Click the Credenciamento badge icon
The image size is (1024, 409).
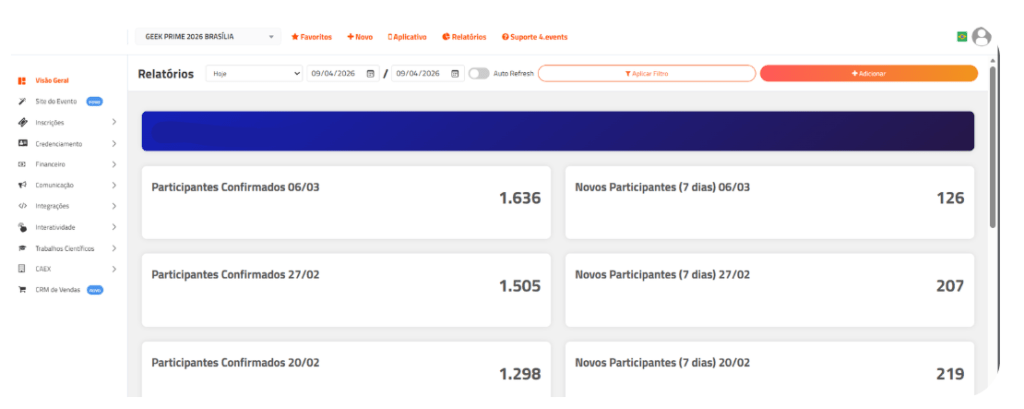coord(21,143)
